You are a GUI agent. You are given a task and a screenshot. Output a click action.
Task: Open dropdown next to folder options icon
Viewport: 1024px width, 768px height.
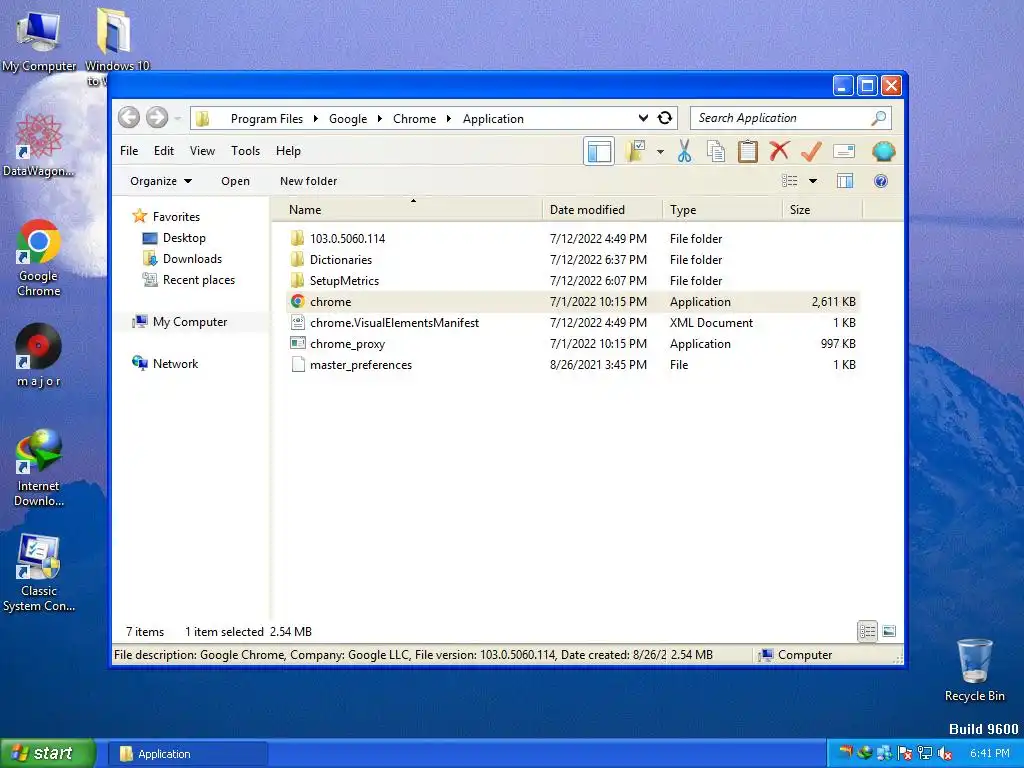pos(660,152)
